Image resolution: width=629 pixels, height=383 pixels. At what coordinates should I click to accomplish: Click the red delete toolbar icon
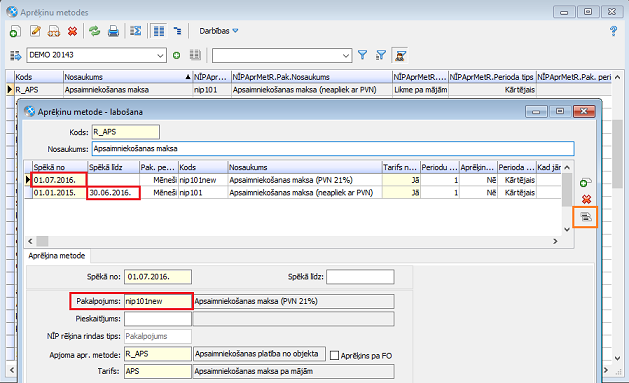[73, 31]
